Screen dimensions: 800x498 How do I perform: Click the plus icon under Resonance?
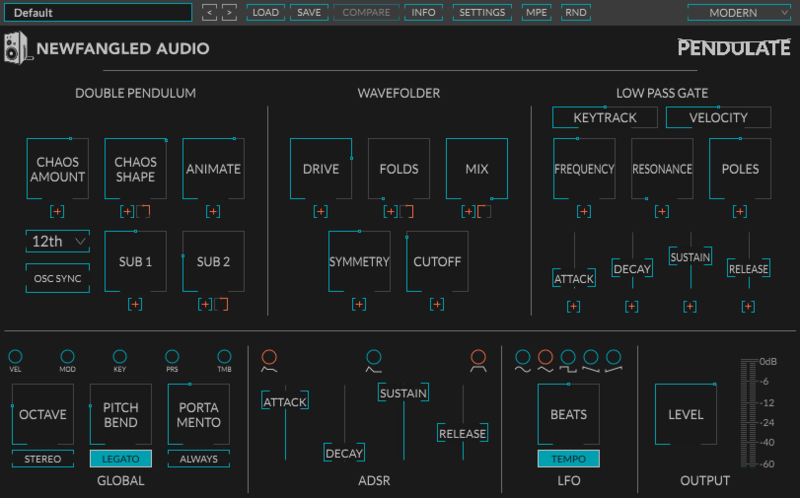(661, 212)
